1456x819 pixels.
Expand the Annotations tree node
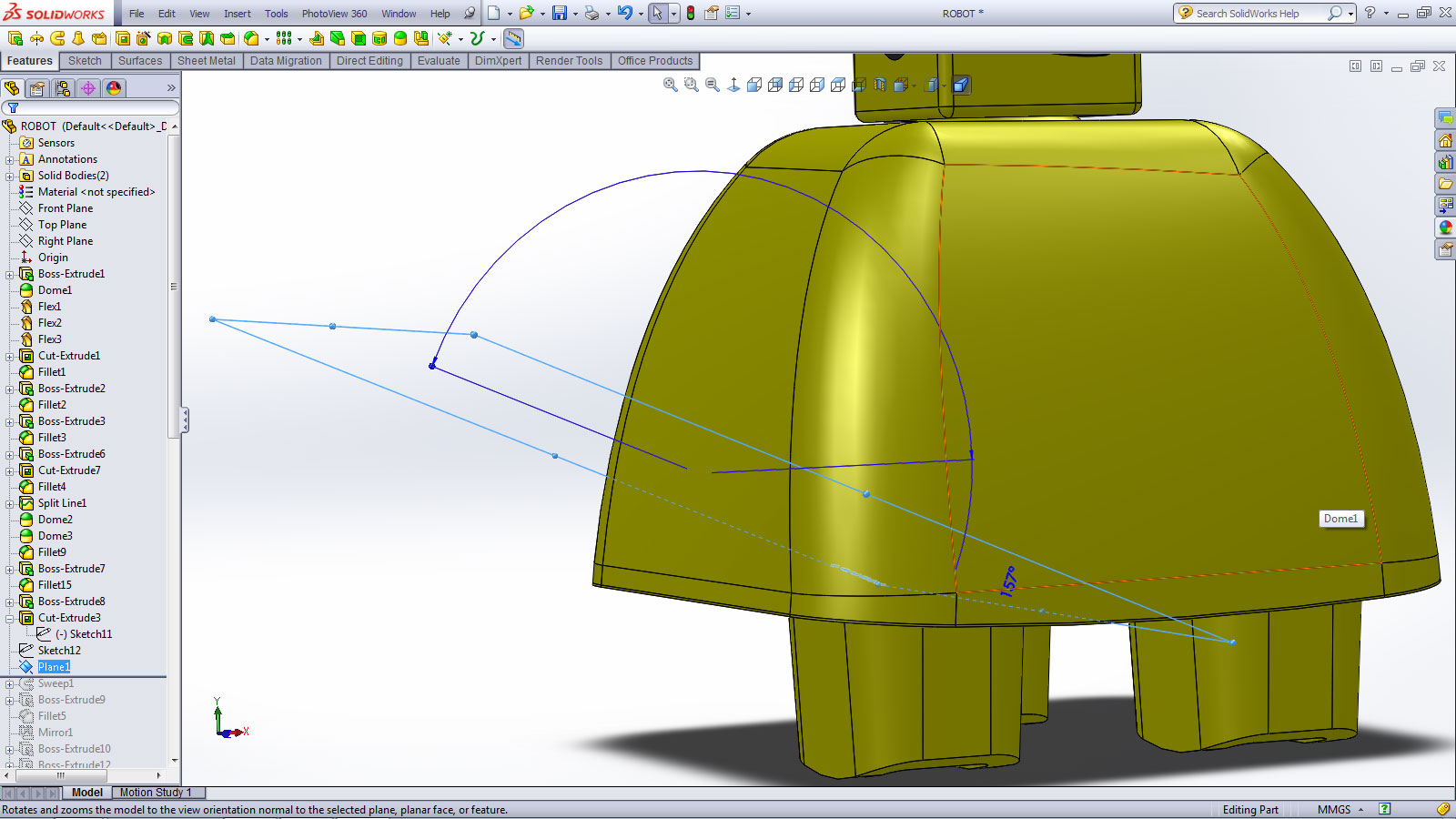pyautogui.click(x=10, y=159)
